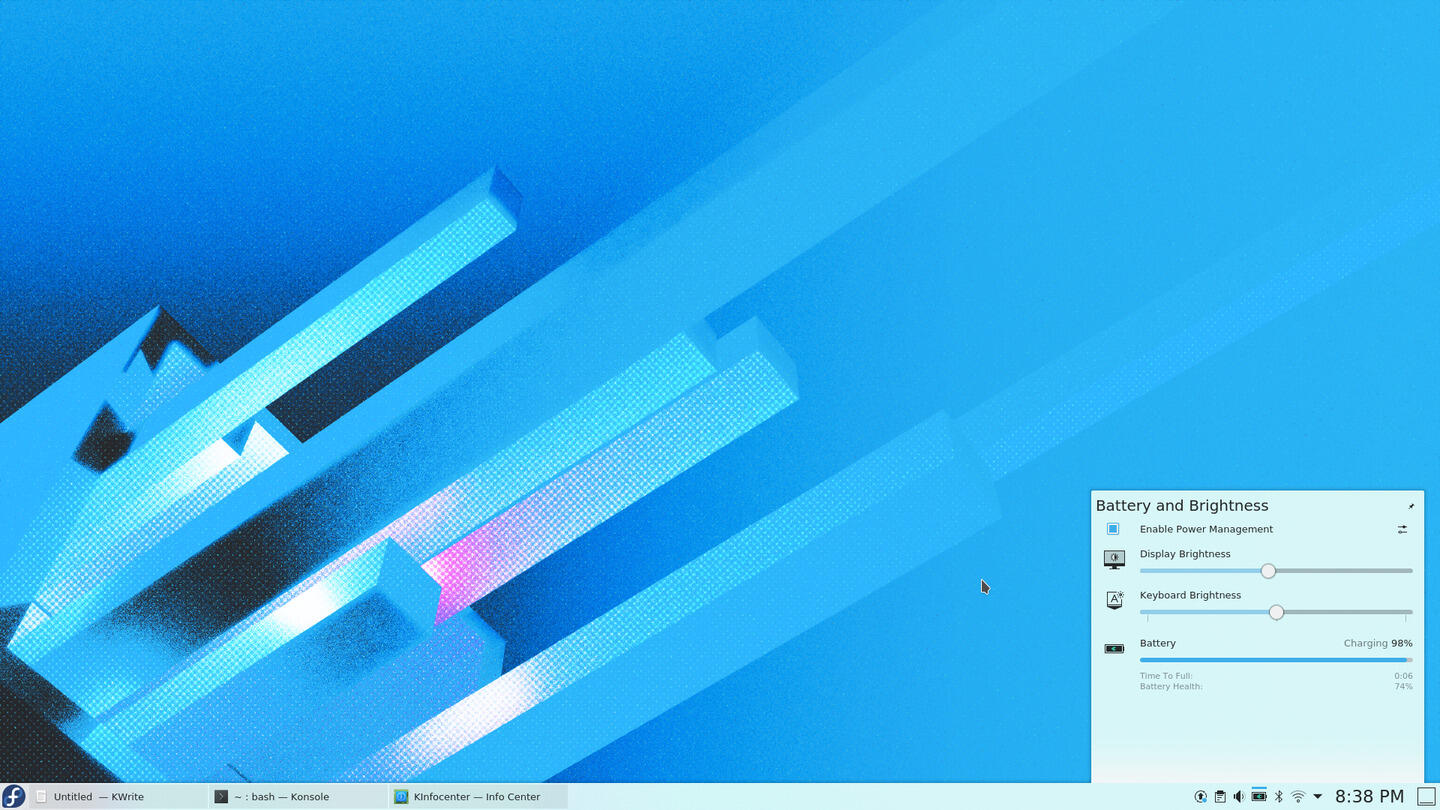The width and height of the screenshot is (1440, 810).
Task: Open the Wi-Fi networks tray icon
Action: 1298,797
